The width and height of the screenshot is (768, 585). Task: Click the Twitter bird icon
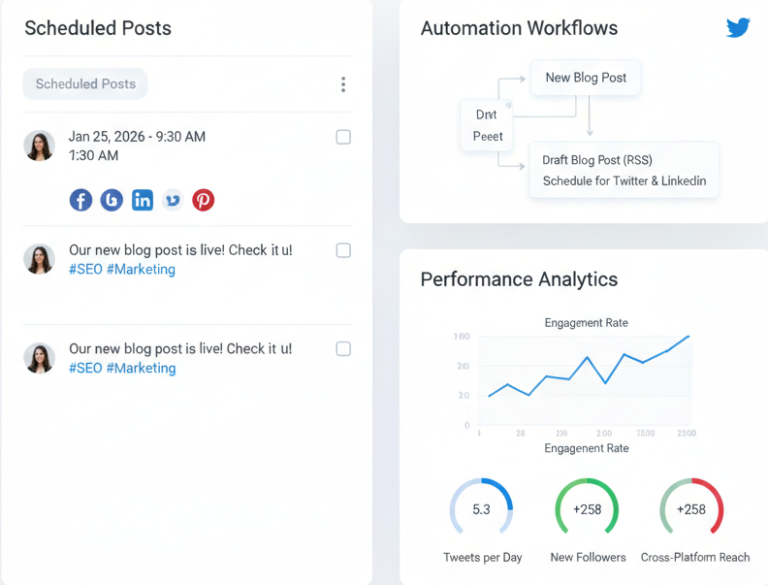[x=738, y=28]
